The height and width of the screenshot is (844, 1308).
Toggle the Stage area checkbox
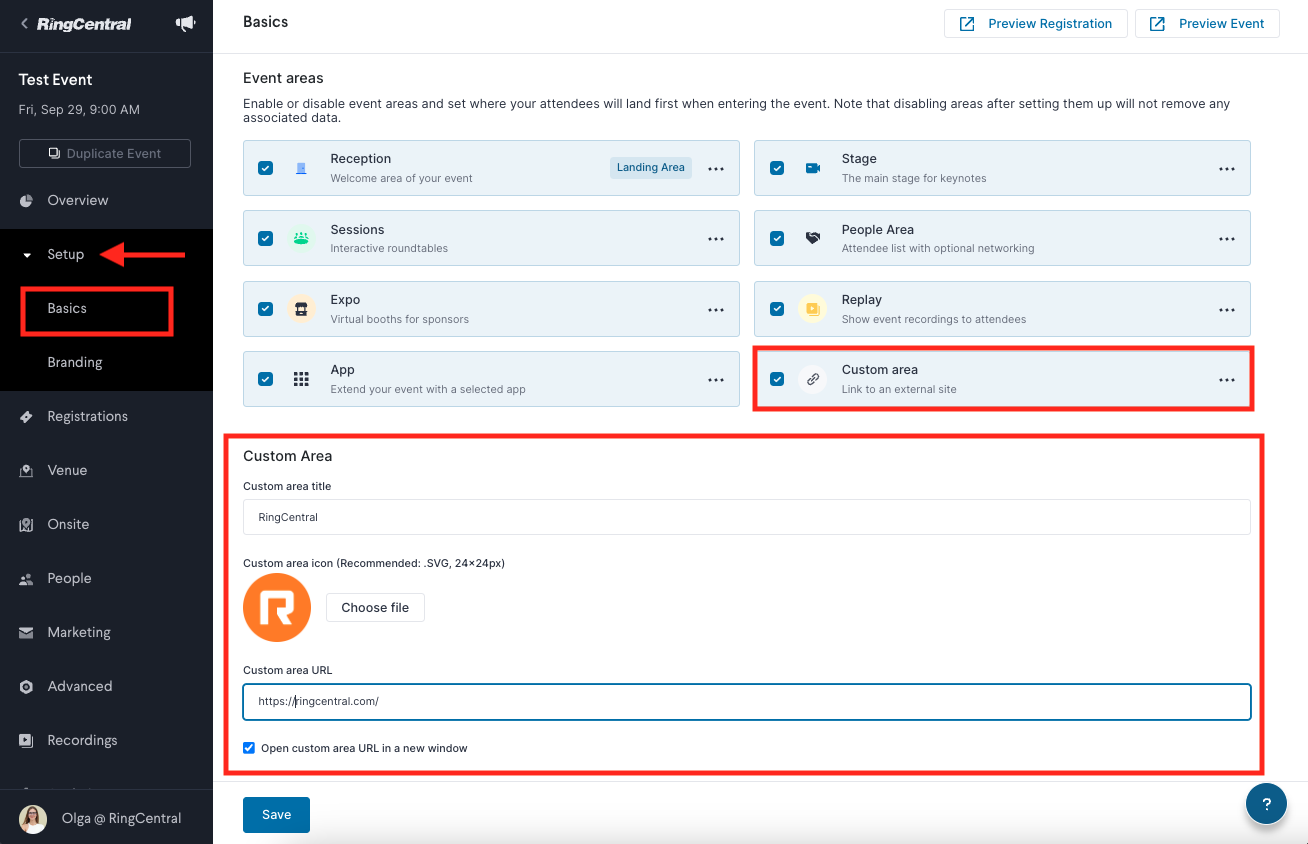[777, 168]
